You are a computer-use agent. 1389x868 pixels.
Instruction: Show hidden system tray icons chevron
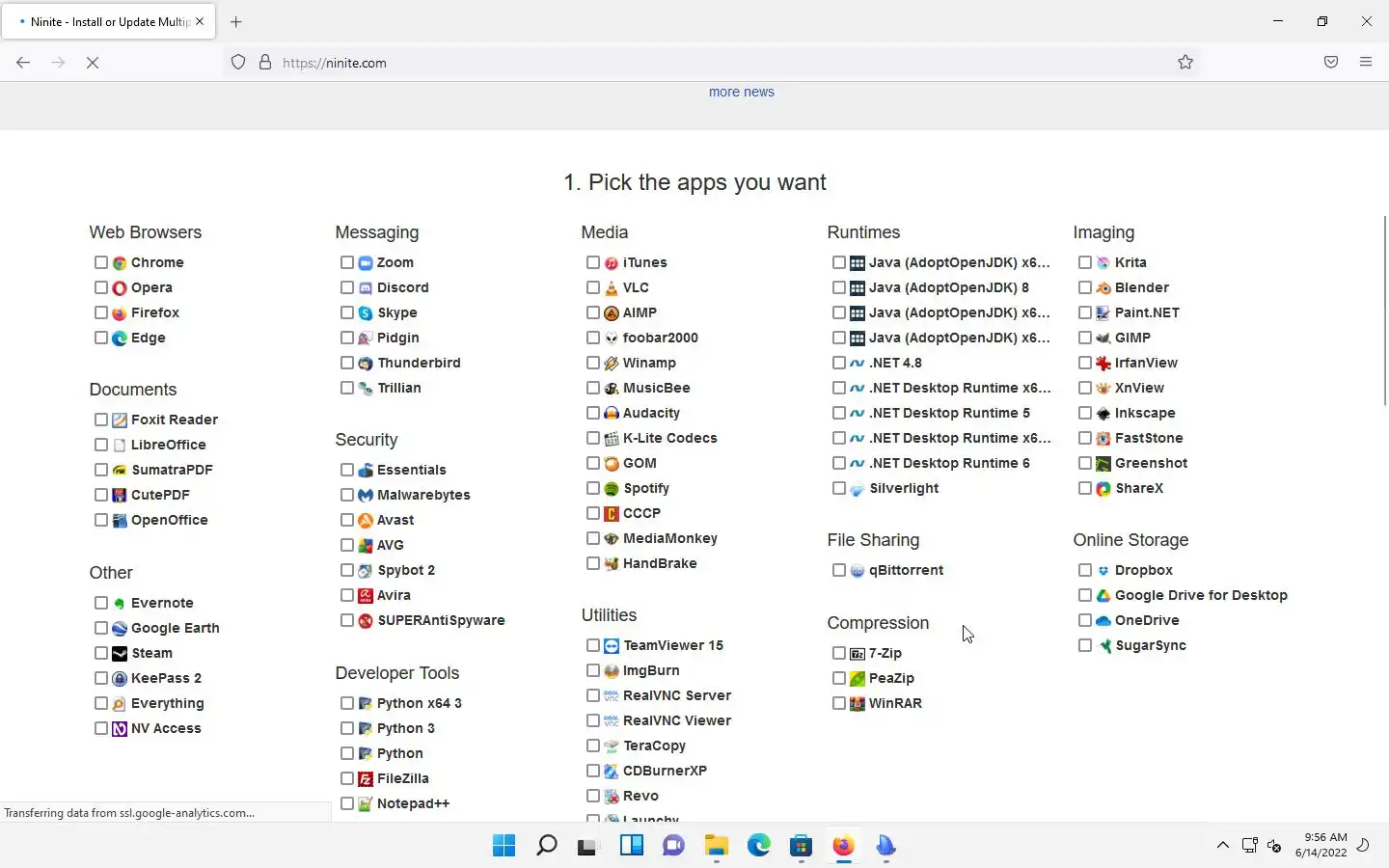(x=1222, y=846)
